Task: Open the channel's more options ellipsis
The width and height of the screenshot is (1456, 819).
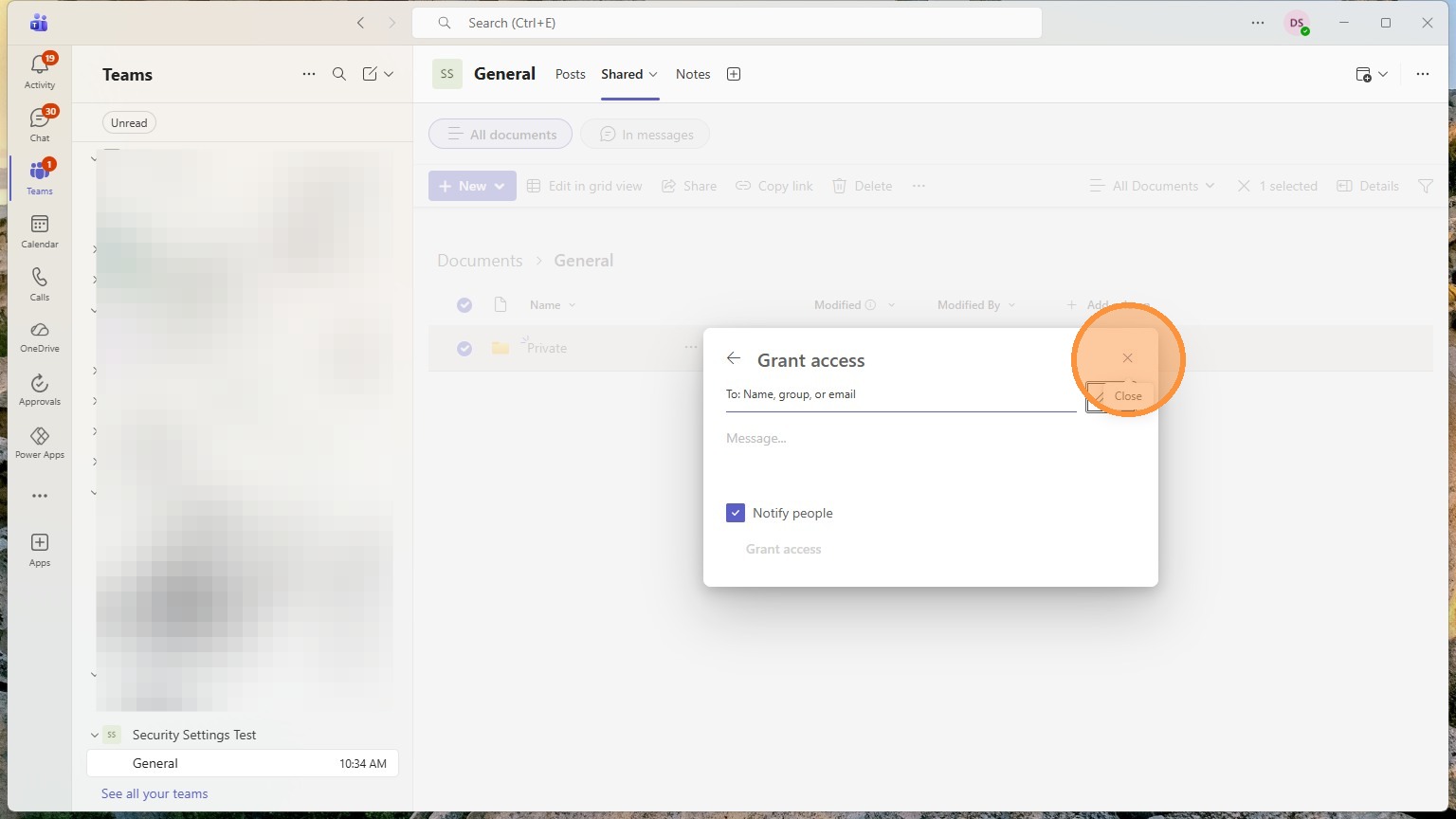Action: pos(1423,74)
